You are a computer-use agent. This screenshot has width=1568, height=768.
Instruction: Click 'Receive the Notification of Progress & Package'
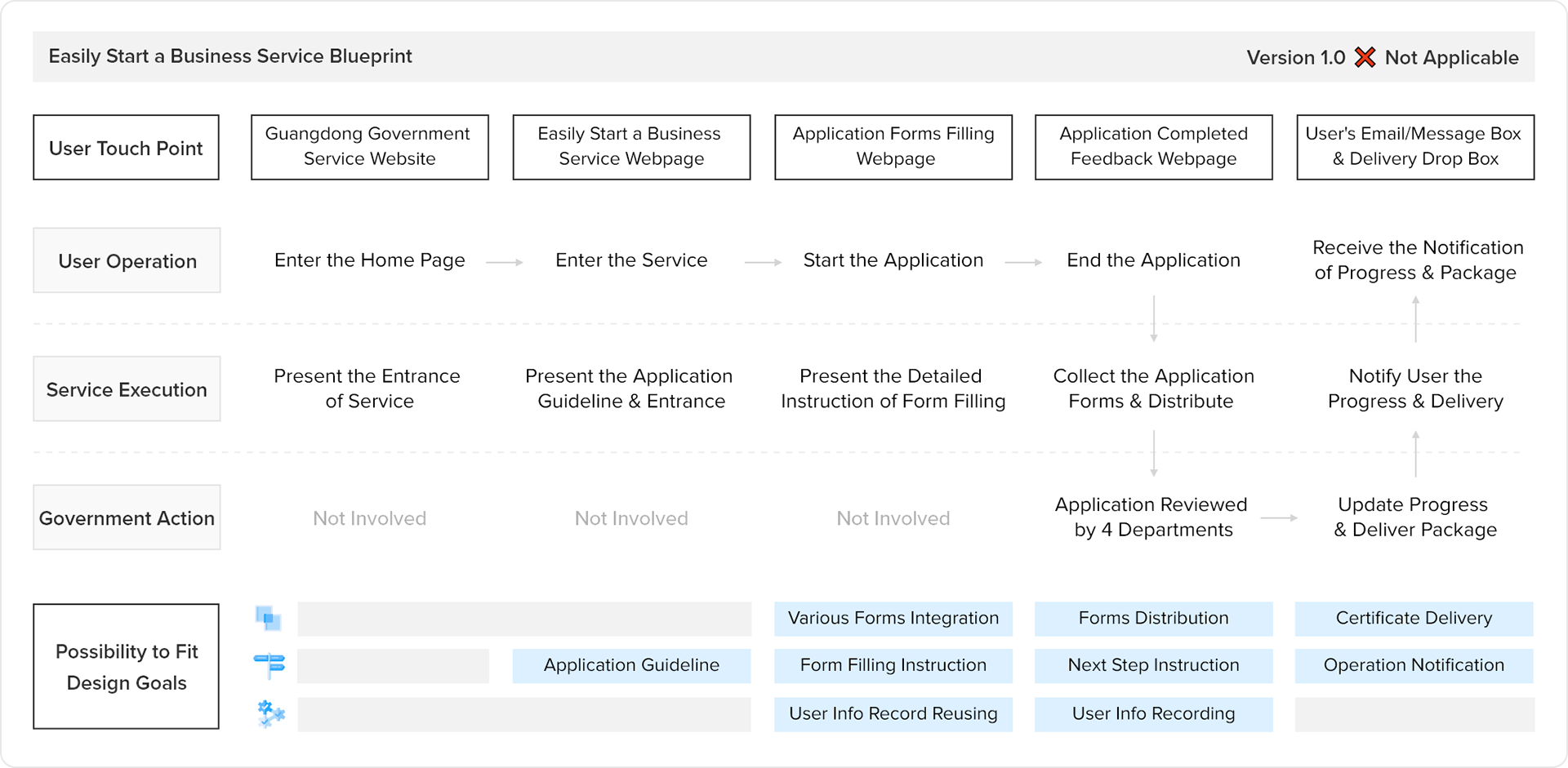[1416, 260]
